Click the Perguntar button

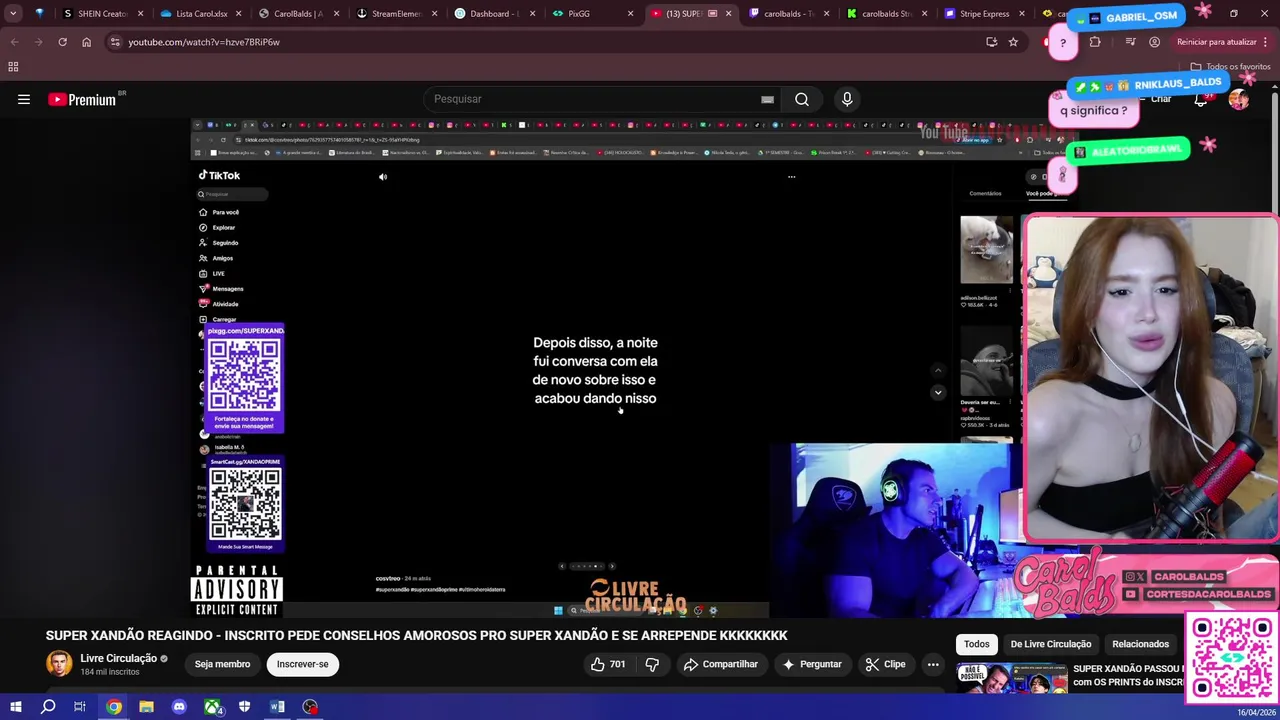[812, 664]
